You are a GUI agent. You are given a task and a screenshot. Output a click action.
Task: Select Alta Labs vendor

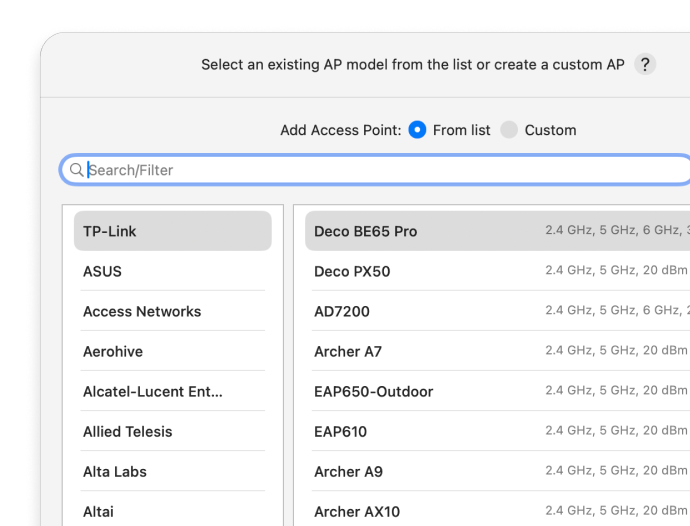172,471
